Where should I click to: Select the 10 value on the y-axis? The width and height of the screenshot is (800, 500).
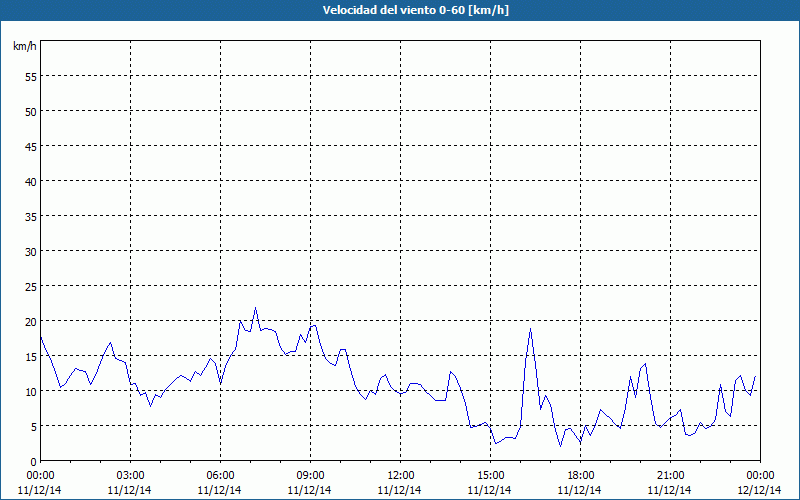[x=31, y=392]
